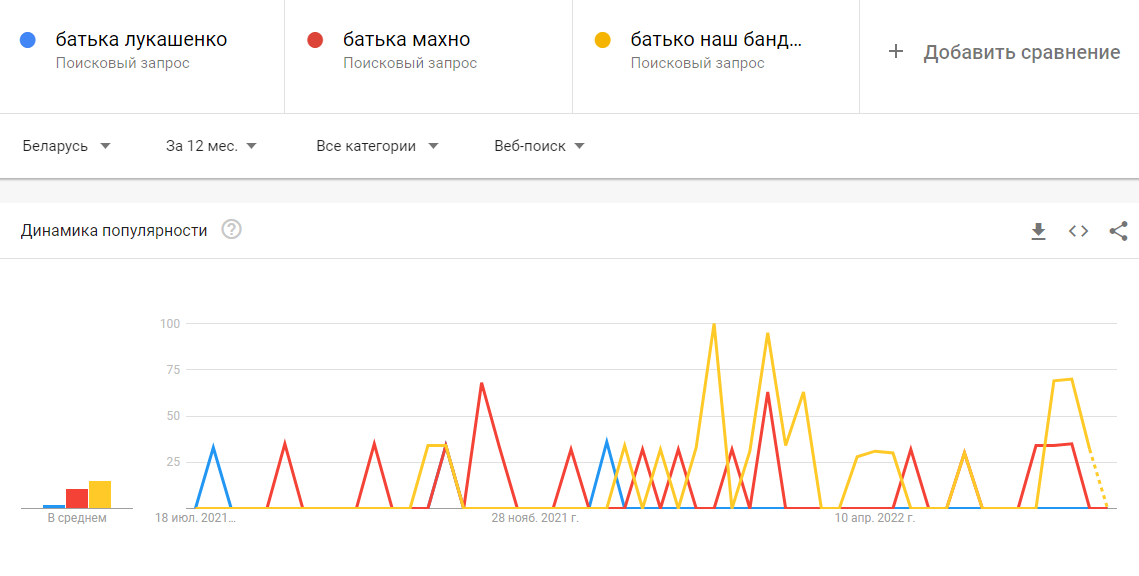Select the батька лукашенко search term
The height and width of the screenshot is (576, 1139).
[141, 40]
